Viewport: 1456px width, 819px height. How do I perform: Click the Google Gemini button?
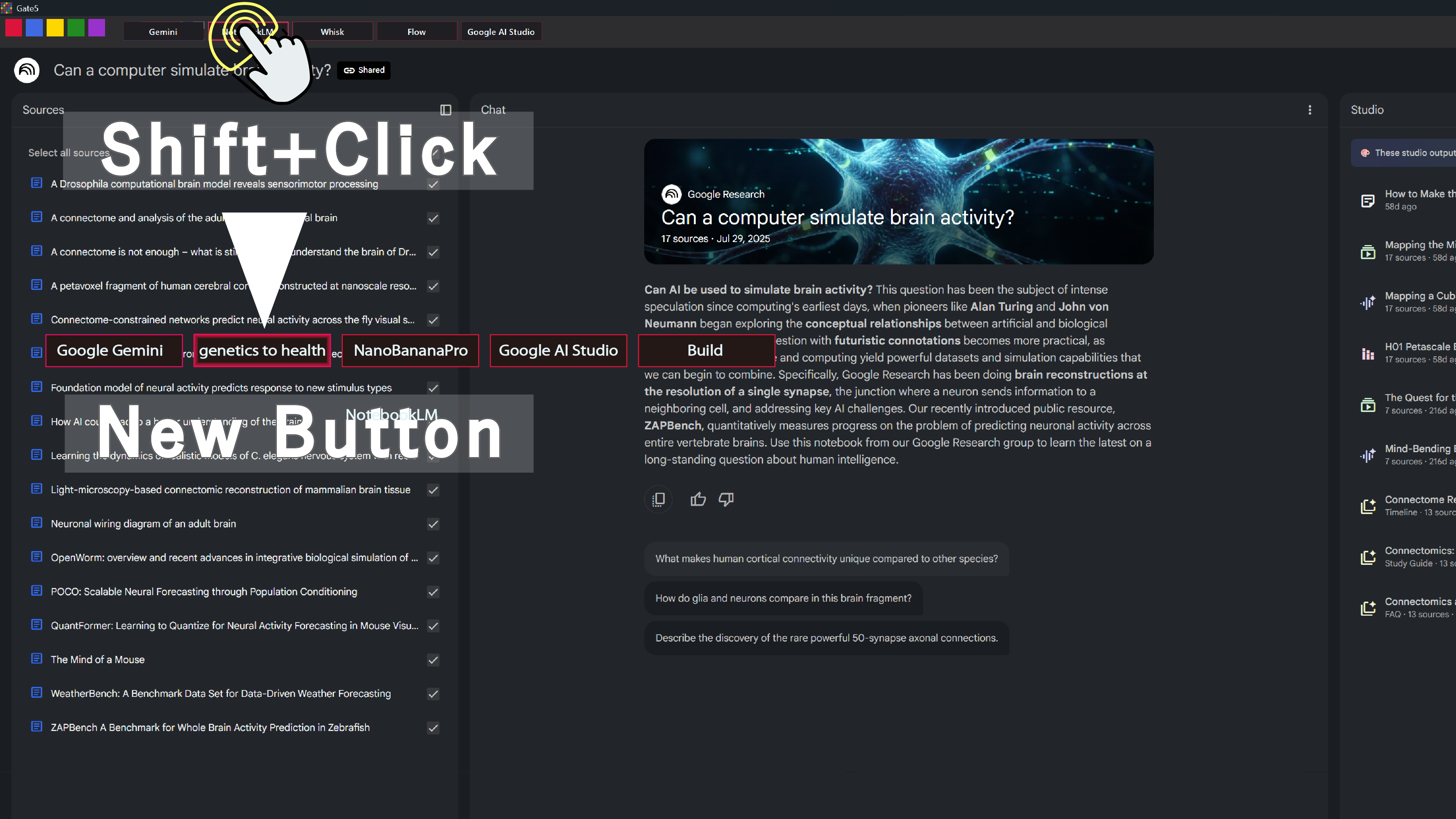(x=114, y=351)
